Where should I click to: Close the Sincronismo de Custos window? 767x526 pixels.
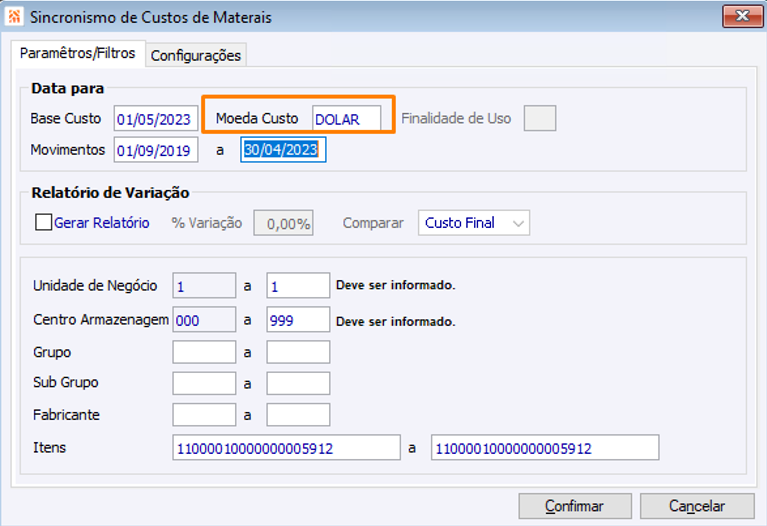tap(742, 16)
